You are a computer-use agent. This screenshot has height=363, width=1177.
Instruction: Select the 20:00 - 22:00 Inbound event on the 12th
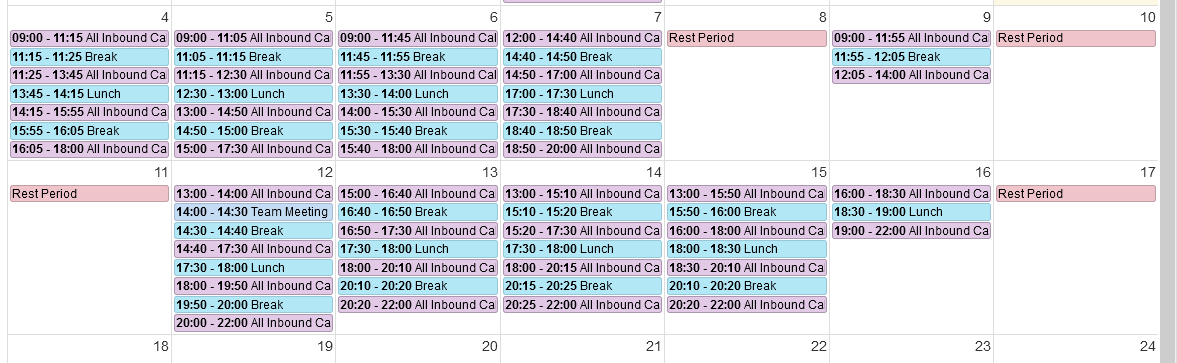(x=254, y=323)
